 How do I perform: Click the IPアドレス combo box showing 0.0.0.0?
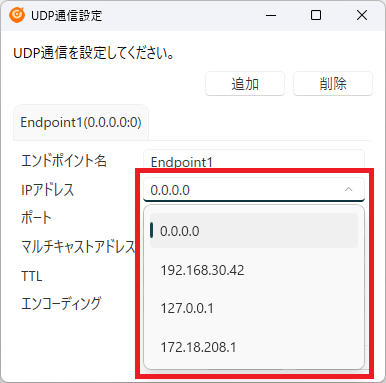(254, 190)
